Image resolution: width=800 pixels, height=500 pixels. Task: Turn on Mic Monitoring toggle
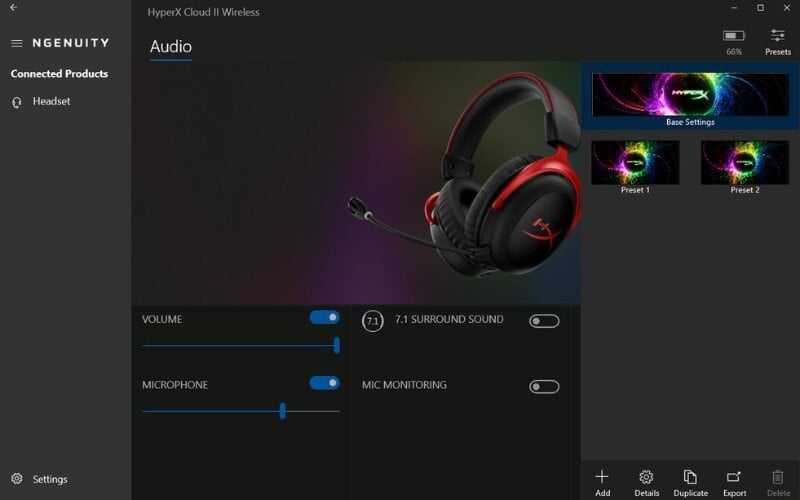(x=544, y=386)
